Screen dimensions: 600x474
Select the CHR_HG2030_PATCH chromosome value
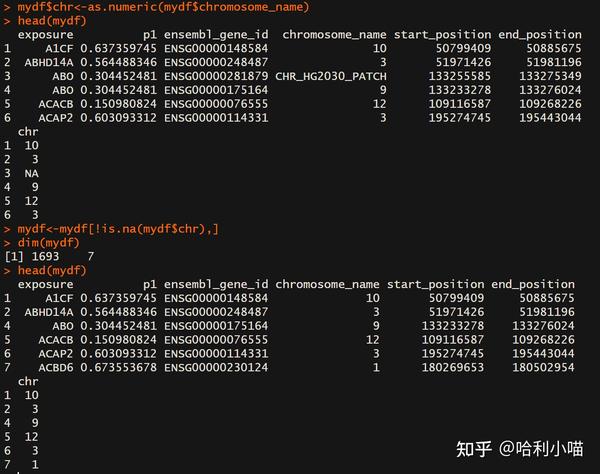pos(329,75)
